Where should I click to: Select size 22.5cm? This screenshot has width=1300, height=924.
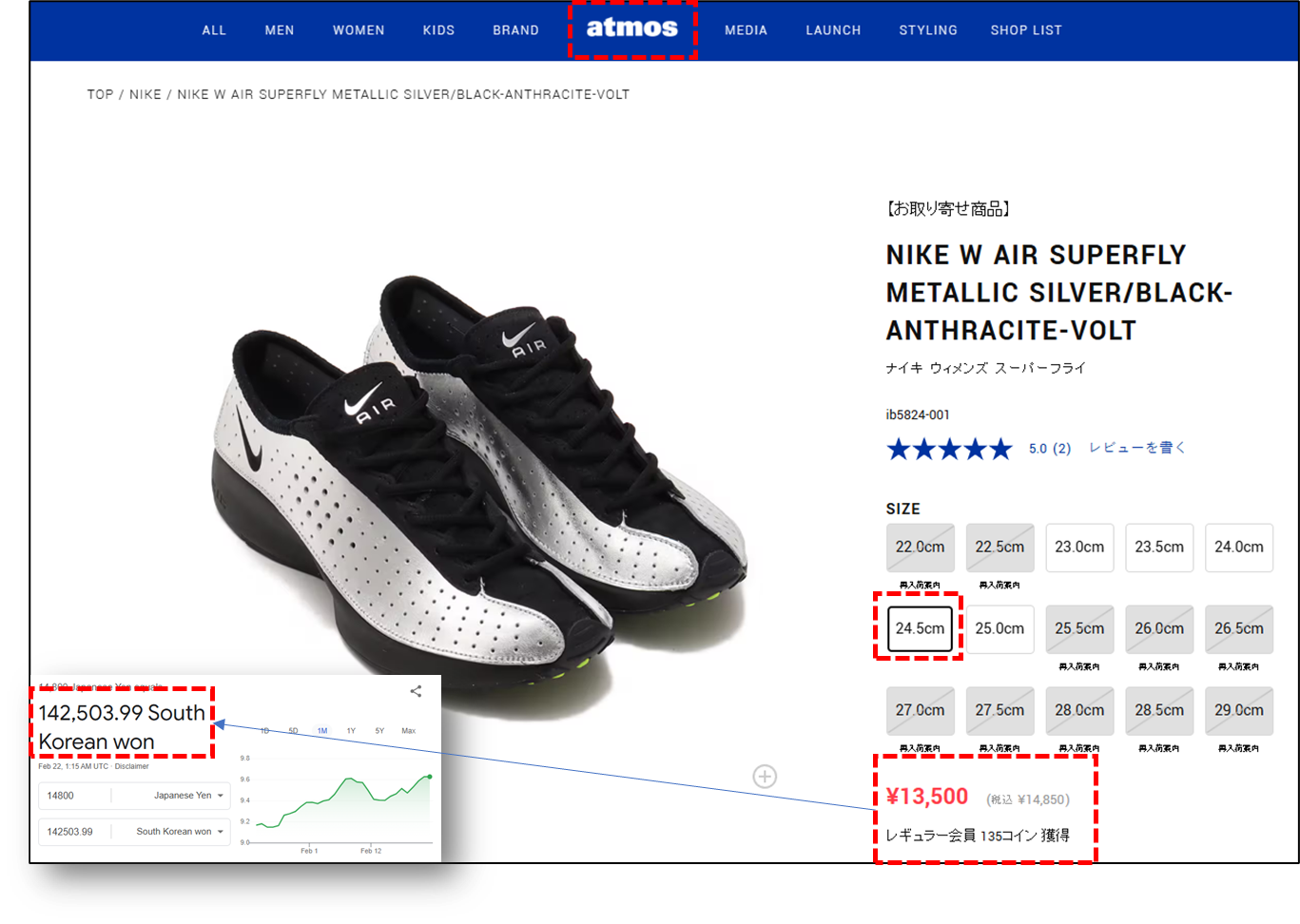pyautogui.click(x=1000, y=548)
